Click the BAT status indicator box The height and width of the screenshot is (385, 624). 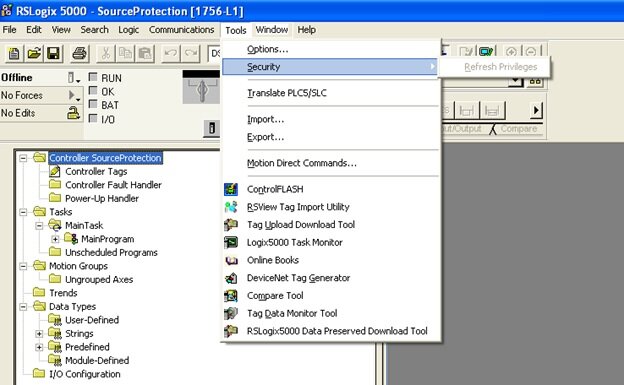tap(93, 104)
